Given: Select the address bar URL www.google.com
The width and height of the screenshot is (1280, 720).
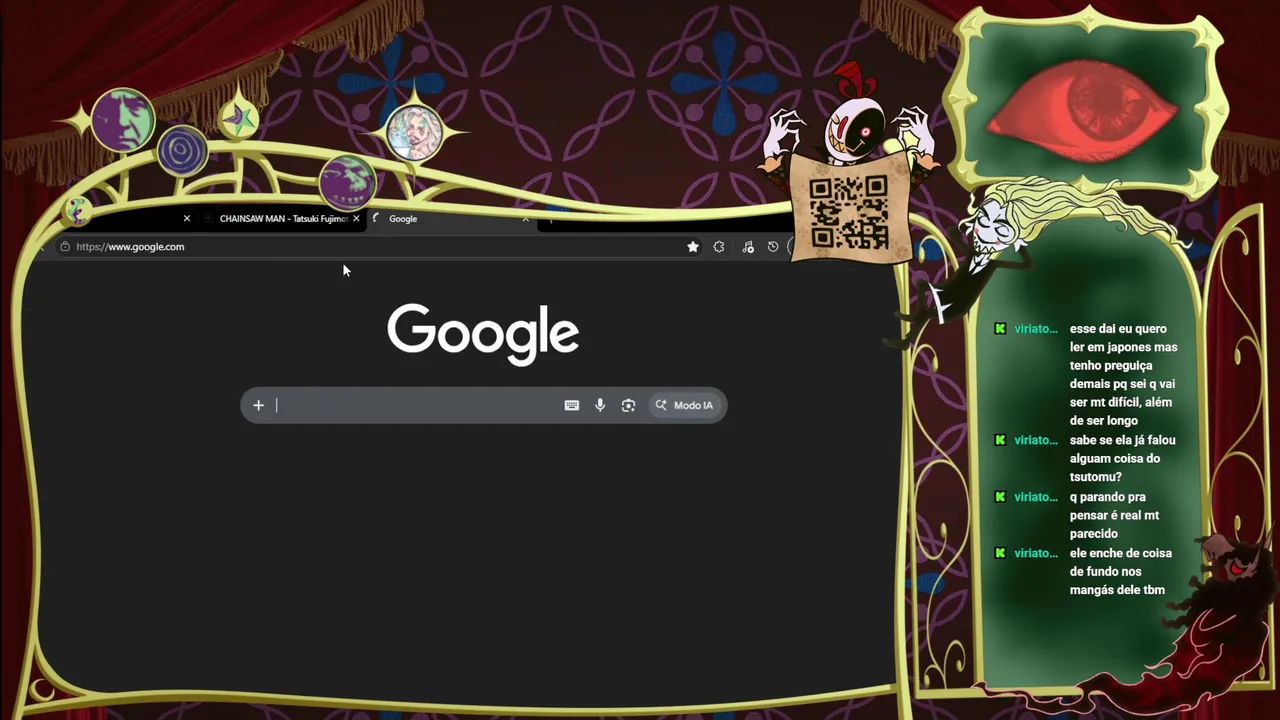Looking at the screenshot, I should 130,247.
